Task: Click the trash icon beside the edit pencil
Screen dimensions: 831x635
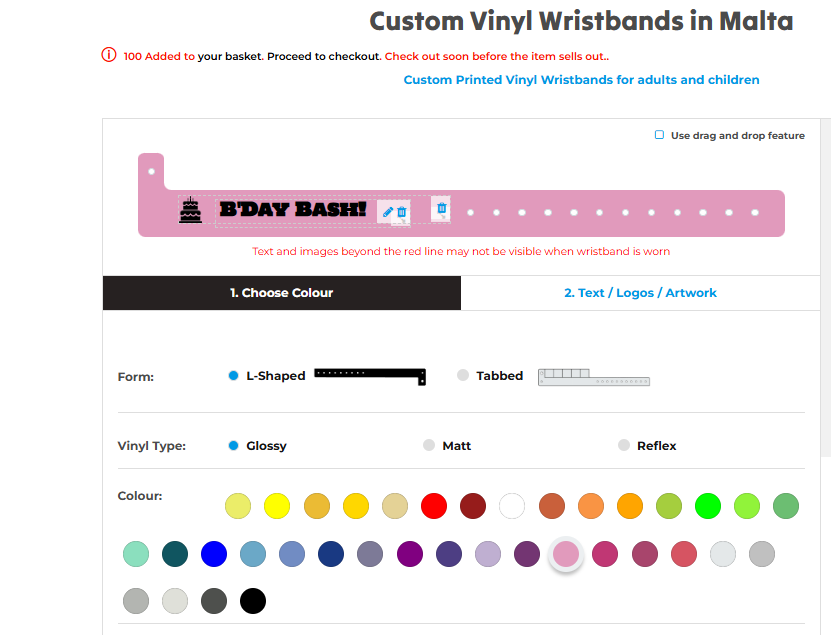Action: (402, 212)
